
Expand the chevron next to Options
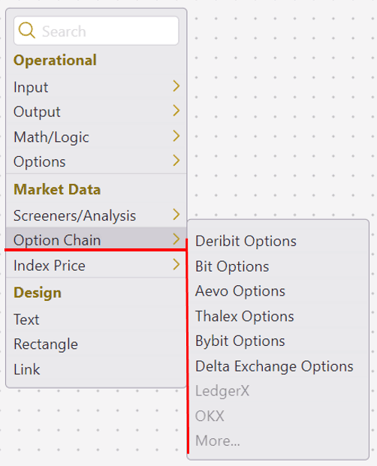click(176, 160)
